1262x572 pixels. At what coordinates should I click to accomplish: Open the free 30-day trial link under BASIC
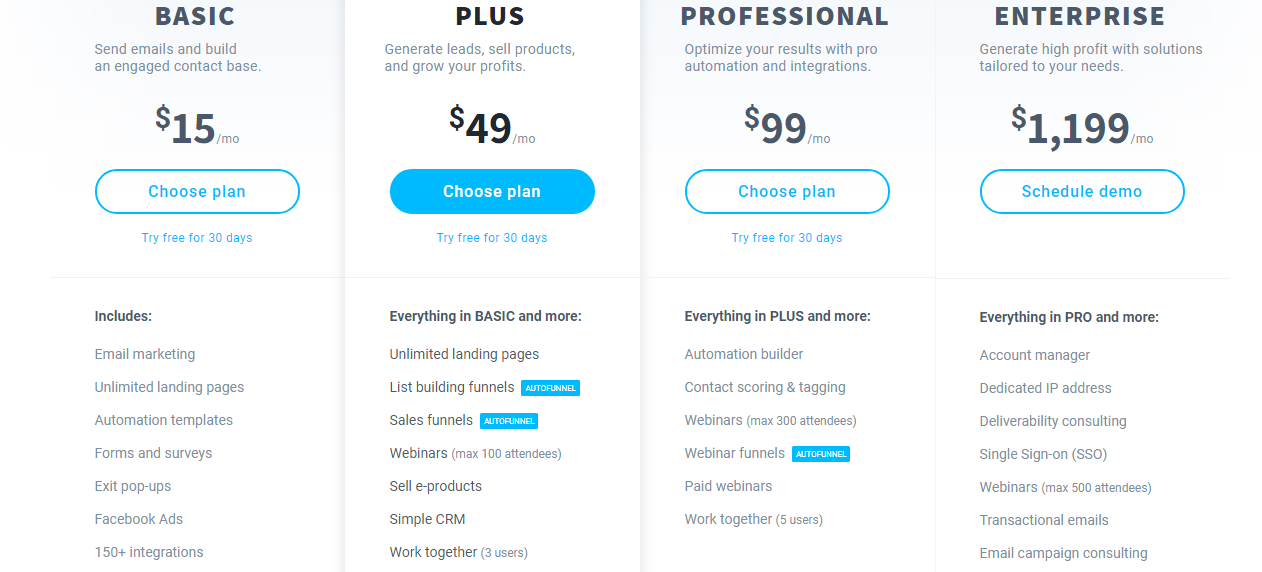tap(197, 238)
